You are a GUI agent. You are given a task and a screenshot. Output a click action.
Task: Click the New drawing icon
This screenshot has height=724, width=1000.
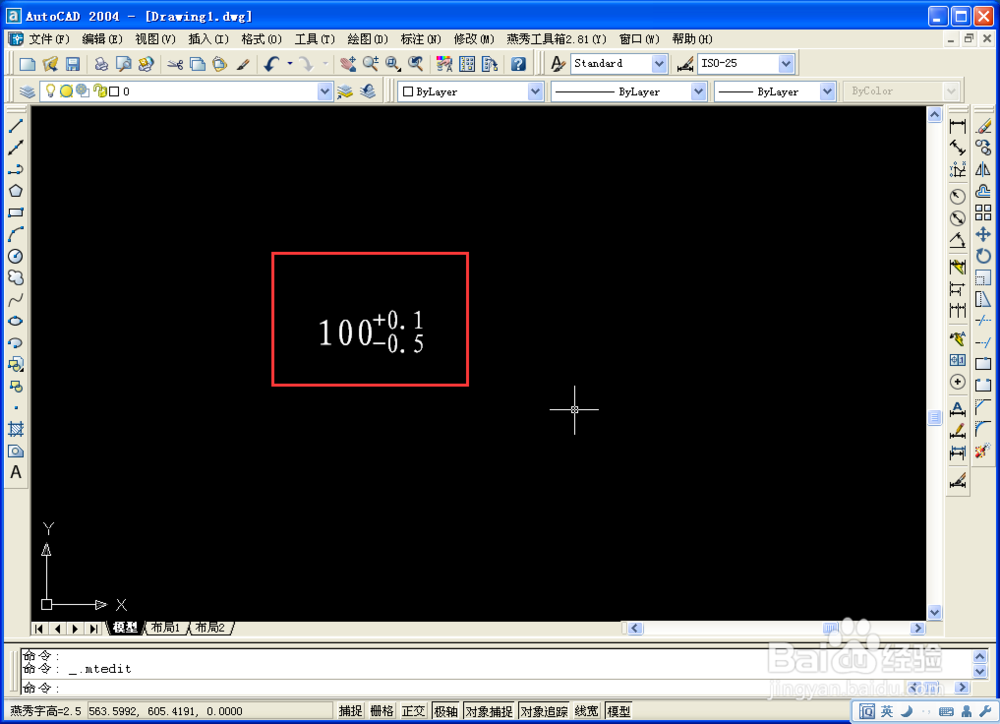(27, 64)
